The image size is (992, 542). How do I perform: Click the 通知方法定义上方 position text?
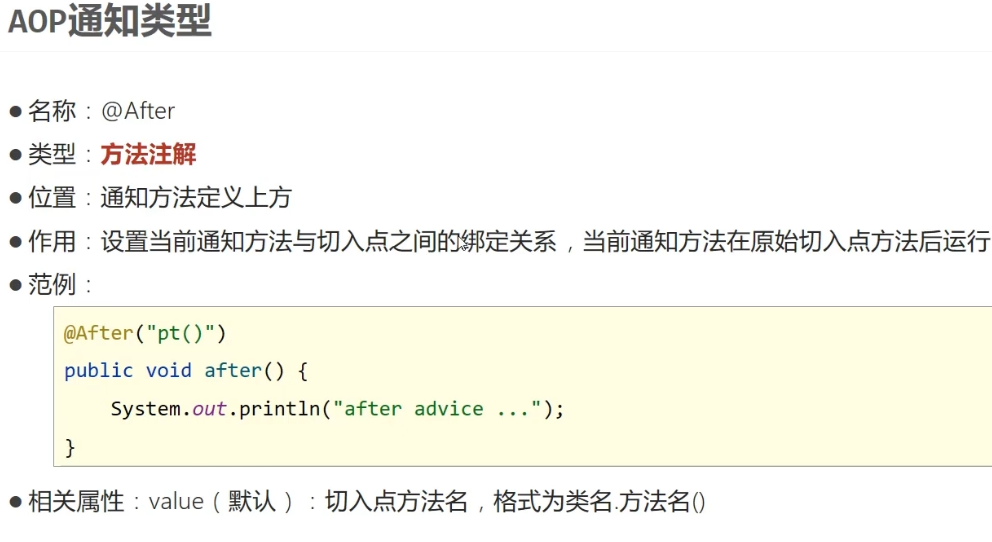(196, 198)
